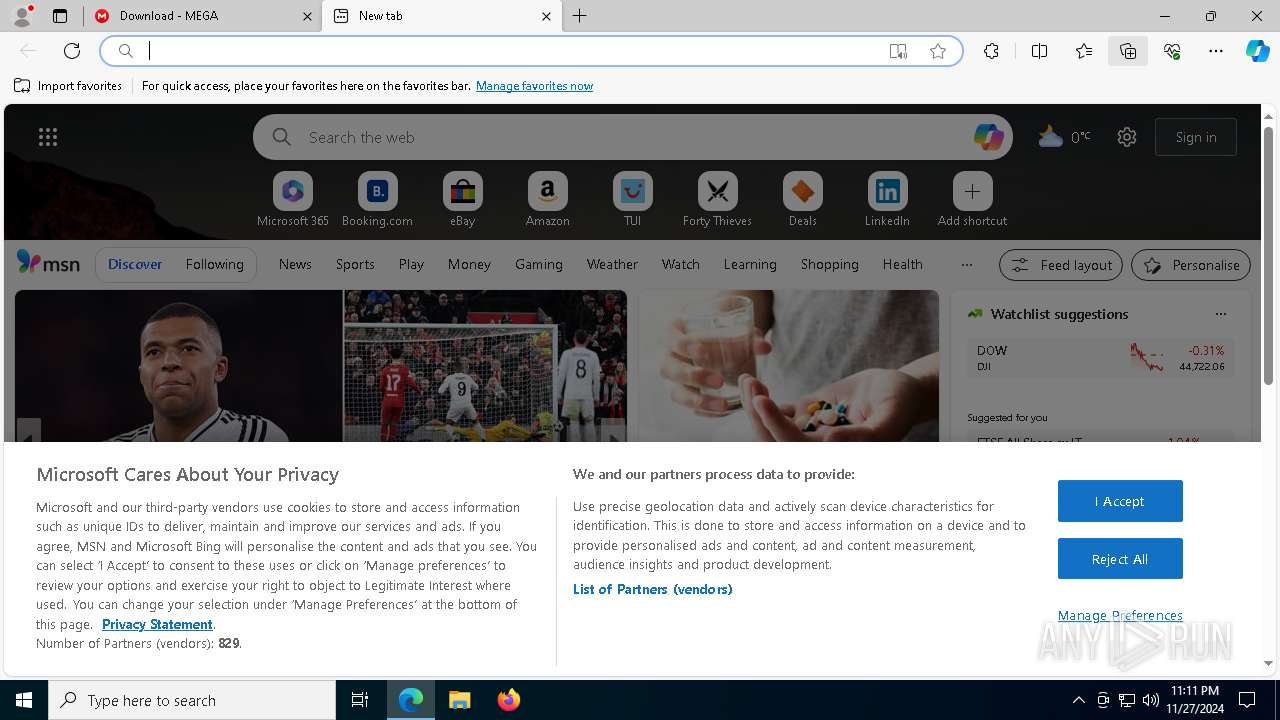This screenshot has height=720, width=1280.
Task: Open Browser essentials heart icon
Action: point(1172,51)
